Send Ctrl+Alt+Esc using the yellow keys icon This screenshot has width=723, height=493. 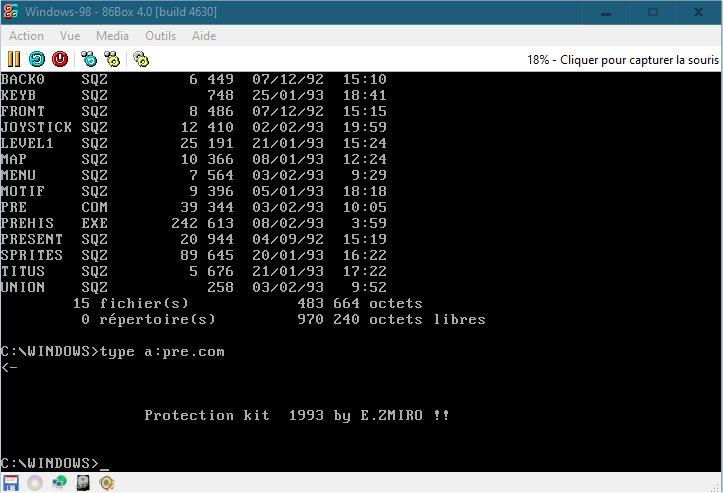[112, 59]
